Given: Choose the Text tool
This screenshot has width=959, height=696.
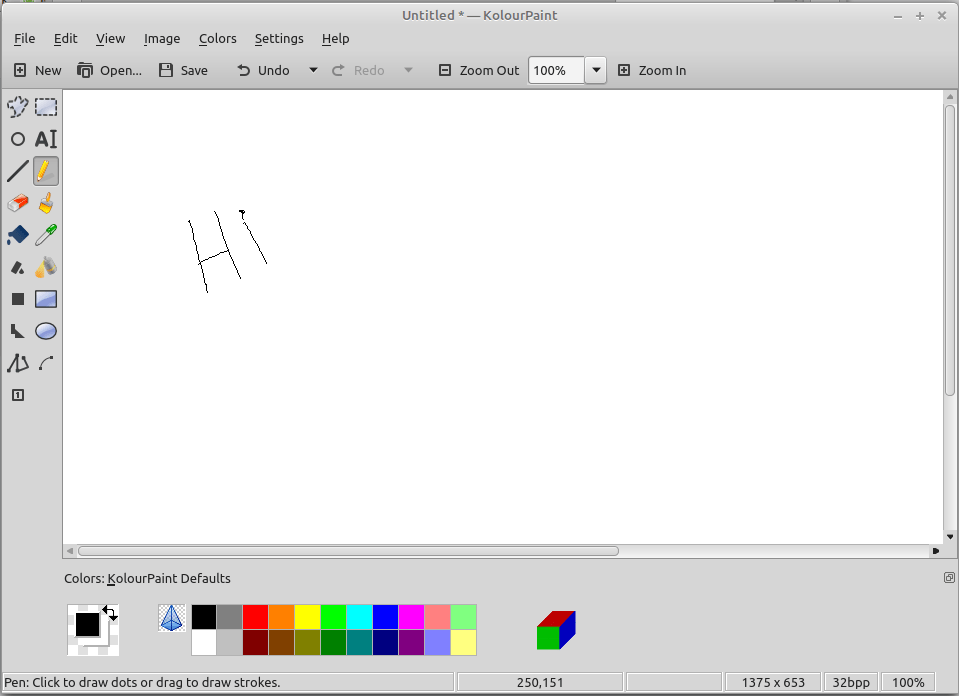Looking at the screenshot, I should 46,139.
